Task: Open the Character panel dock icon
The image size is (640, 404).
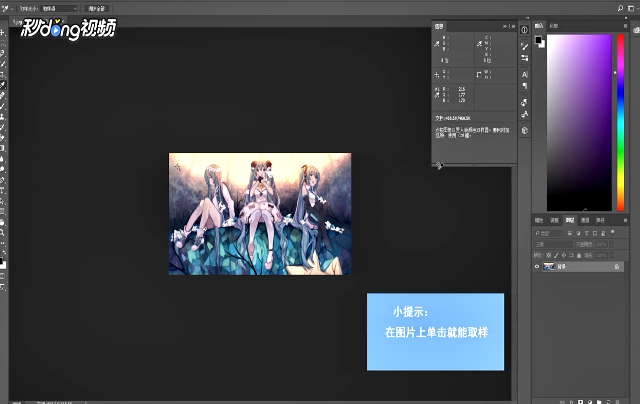Action: point(524,74)
